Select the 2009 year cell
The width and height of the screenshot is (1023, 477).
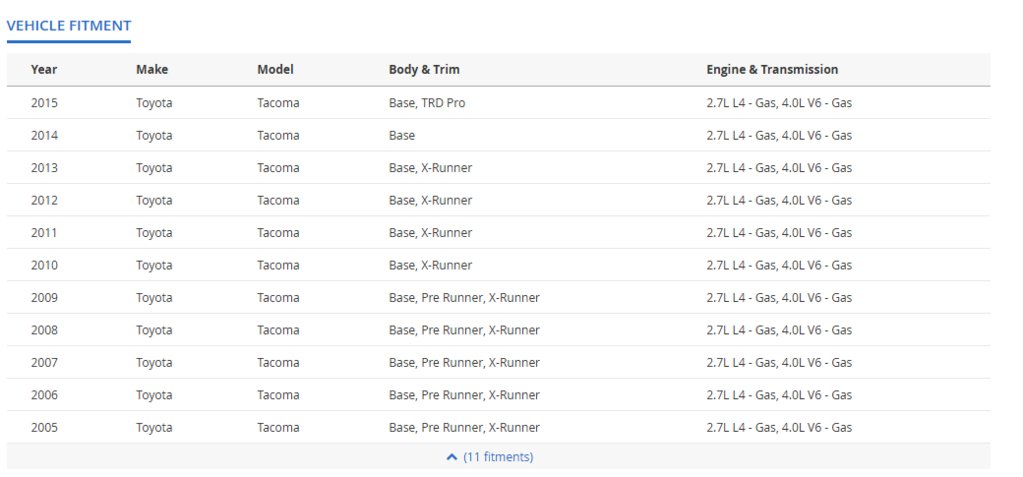[x=44, y=298]
